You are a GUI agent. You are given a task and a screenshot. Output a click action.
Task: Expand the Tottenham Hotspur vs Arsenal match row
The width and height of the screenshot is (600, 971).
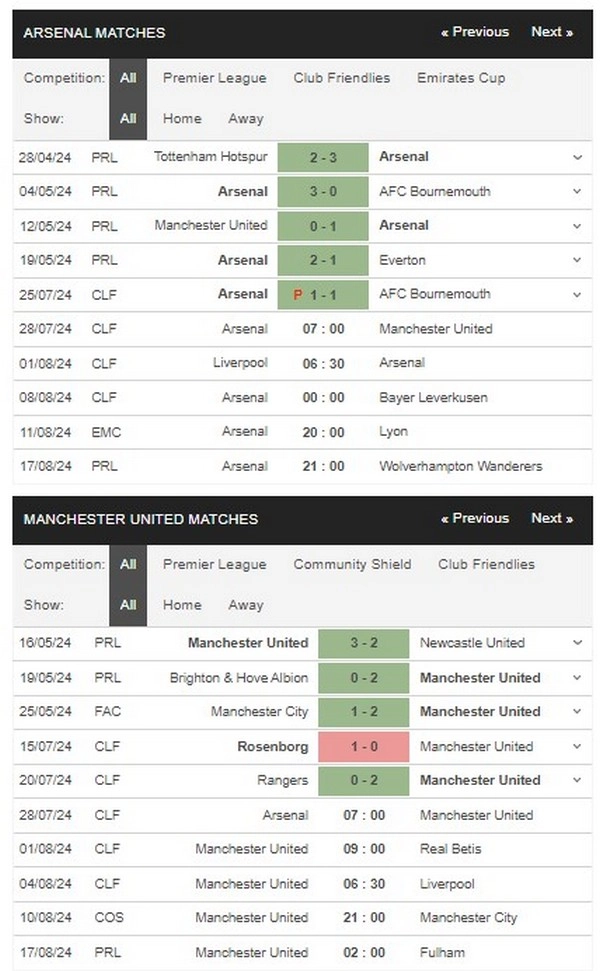(x=577, y=157)
